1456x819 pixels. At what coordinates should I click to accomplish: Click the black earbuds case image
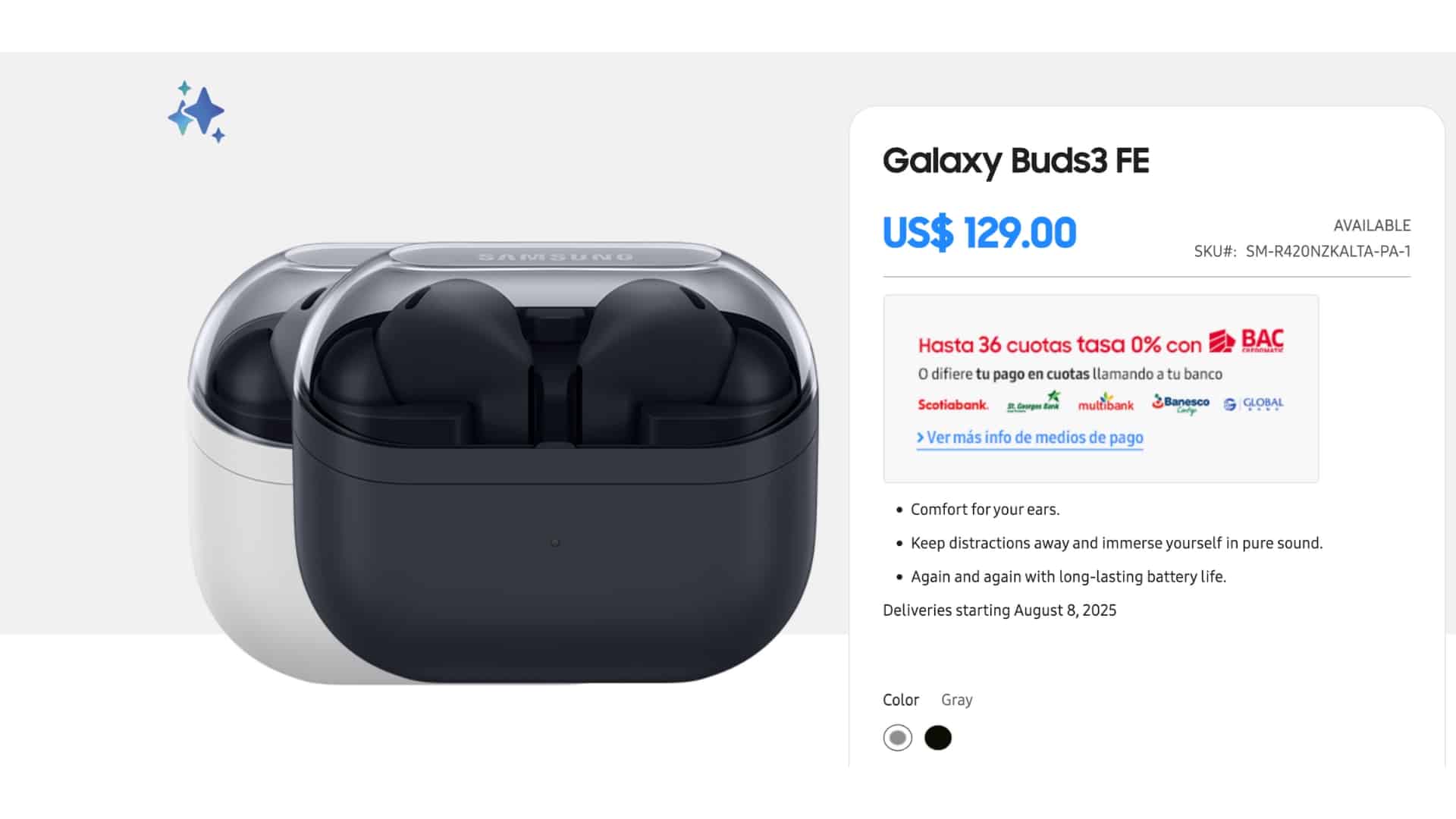pos(556,463)
